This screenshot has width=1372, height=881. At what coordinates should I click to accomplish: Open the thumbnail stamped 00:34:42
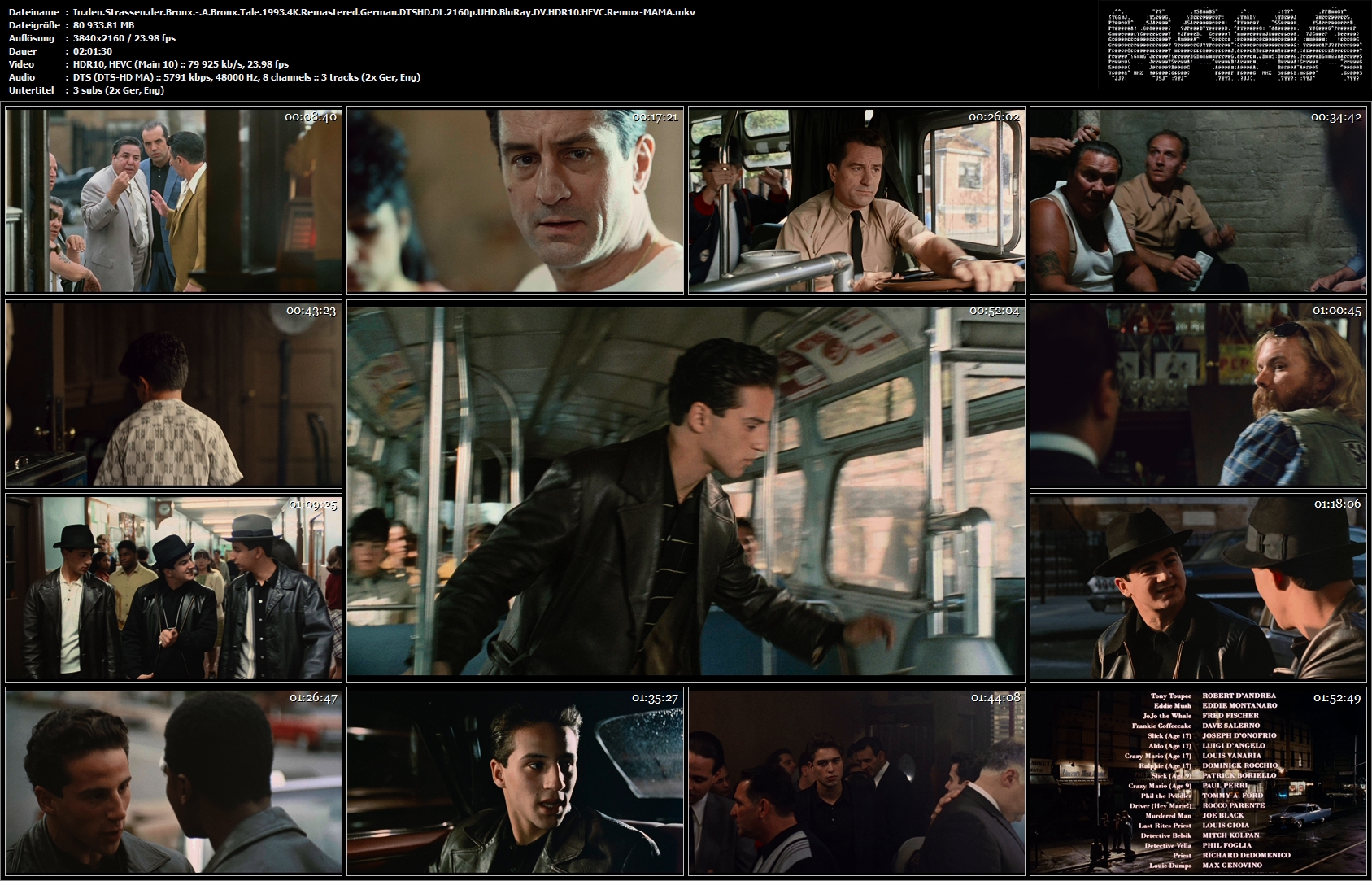1198,200
